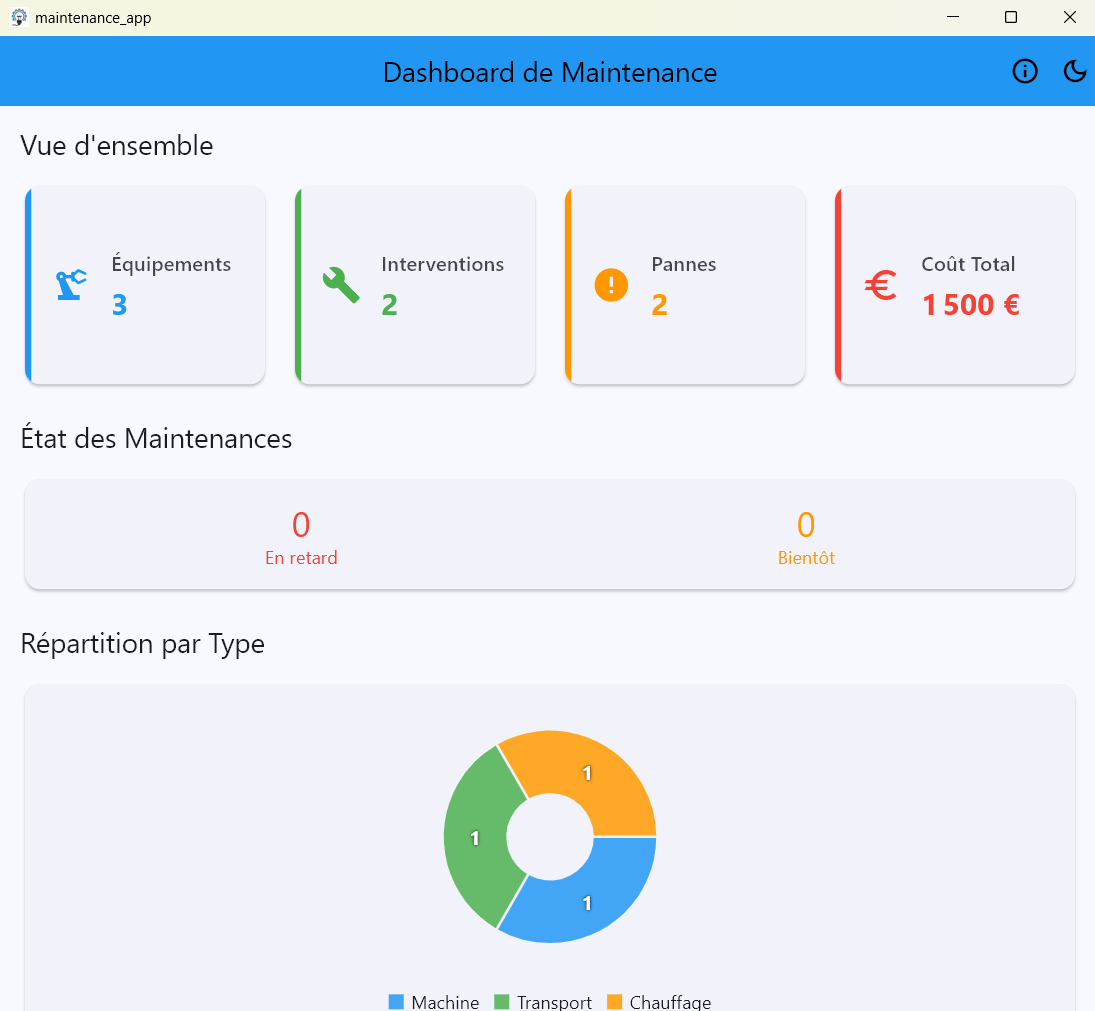
Task: Select the Machine legend label
Action: pyautogui.click(x=446, y=1003)
